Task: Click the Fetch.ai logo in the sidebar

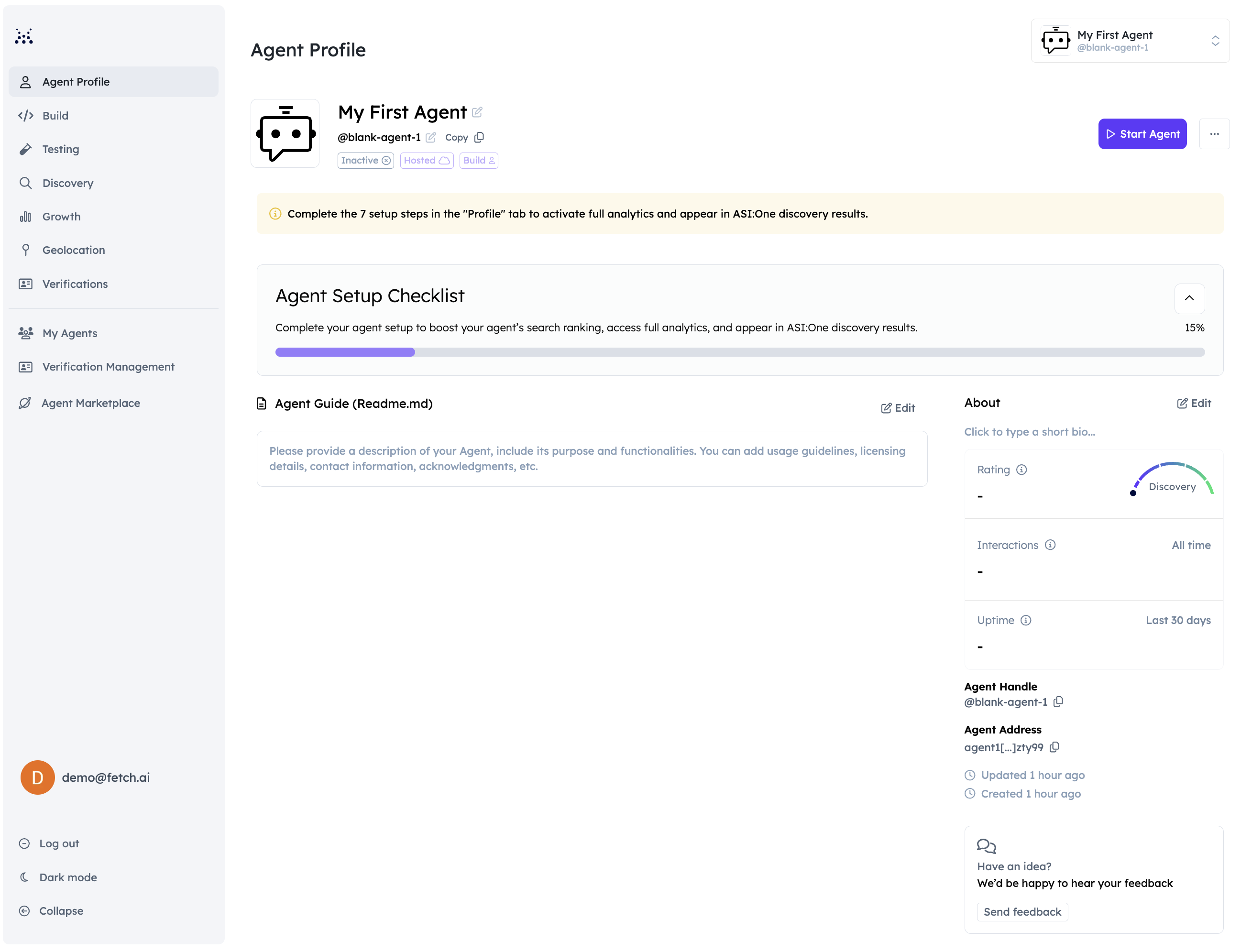Action: pos(24,36)
